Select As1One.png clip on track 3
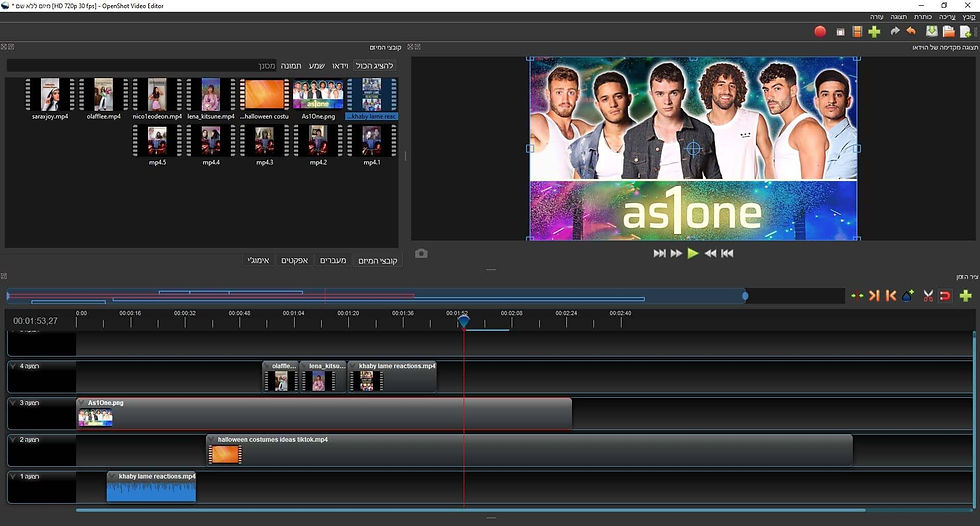Image resolution: width=980 pixels, height=526 pixels. 324,414
